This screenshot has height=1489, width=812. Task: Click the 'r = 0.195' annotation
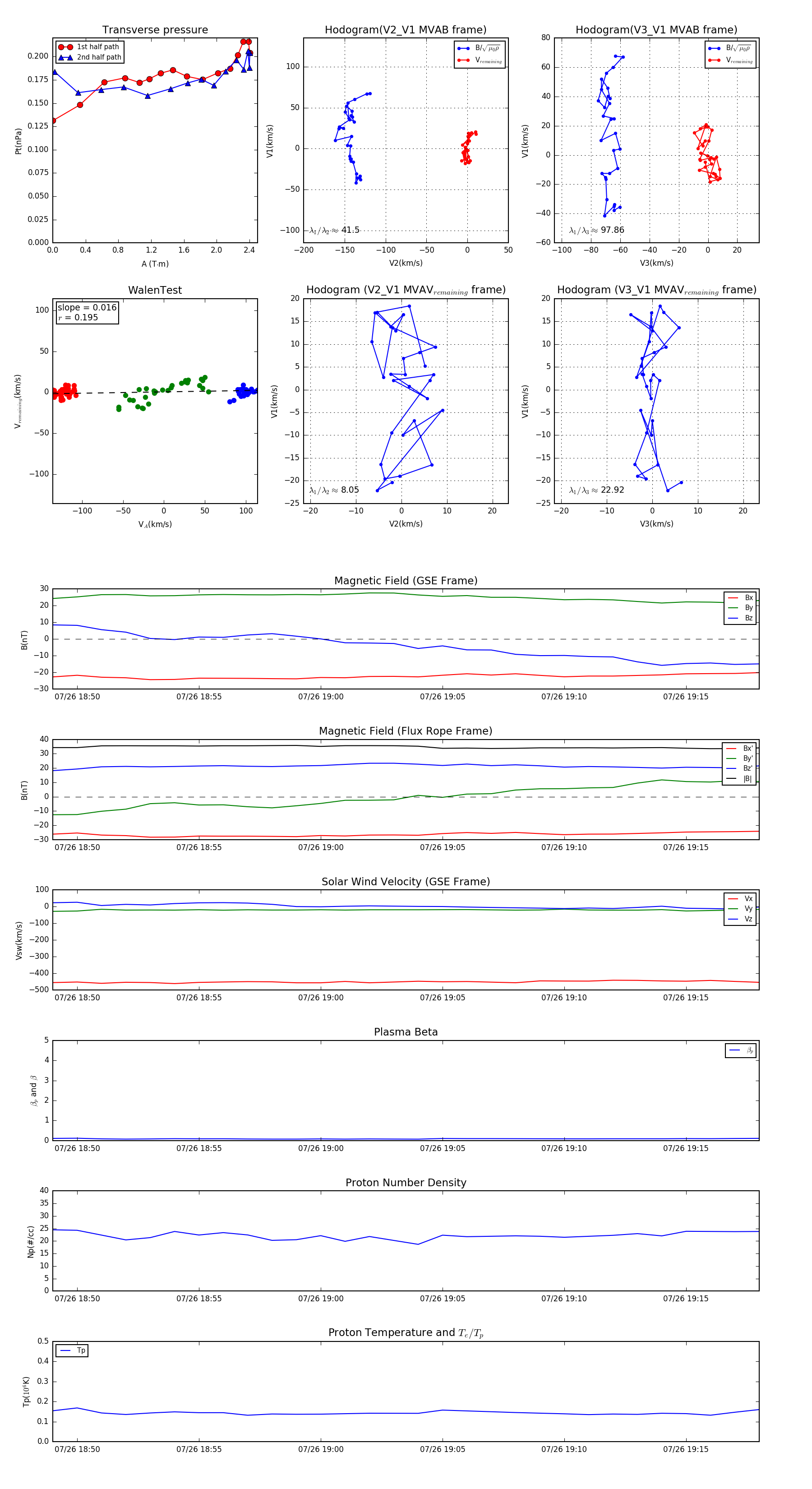[x=78, y=317]
